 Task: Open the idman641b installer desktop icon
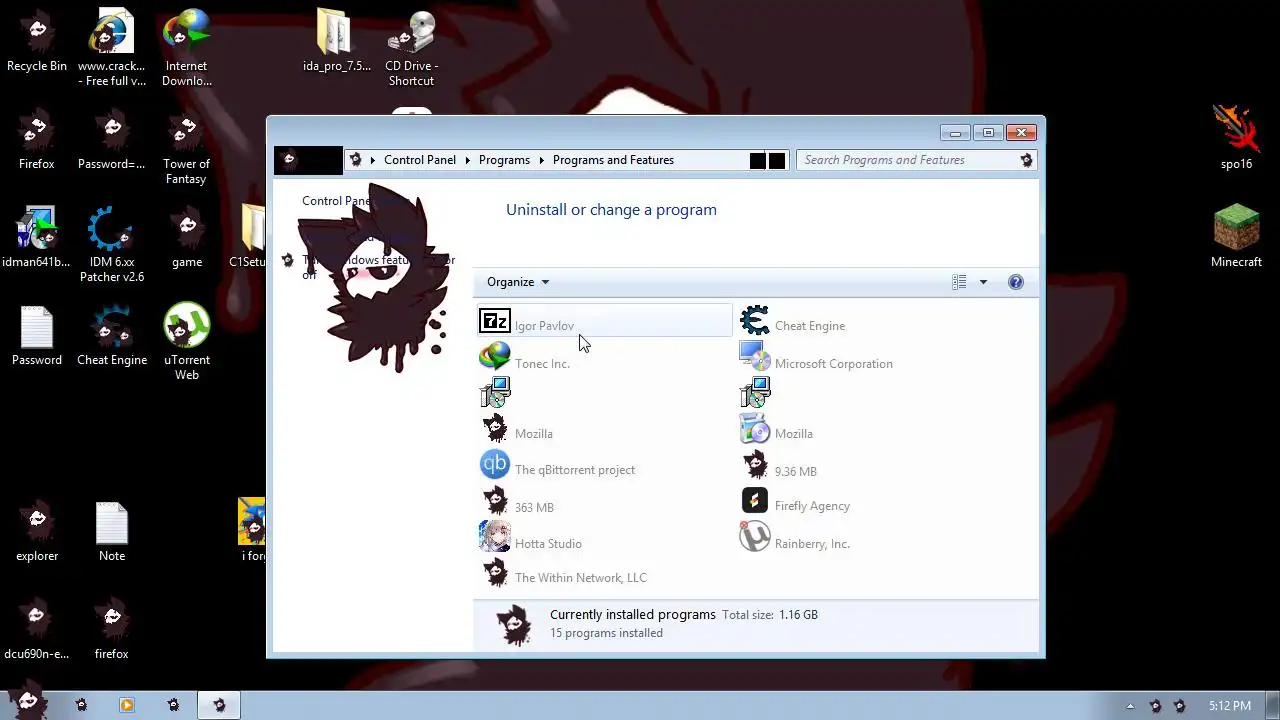point(37,238)
